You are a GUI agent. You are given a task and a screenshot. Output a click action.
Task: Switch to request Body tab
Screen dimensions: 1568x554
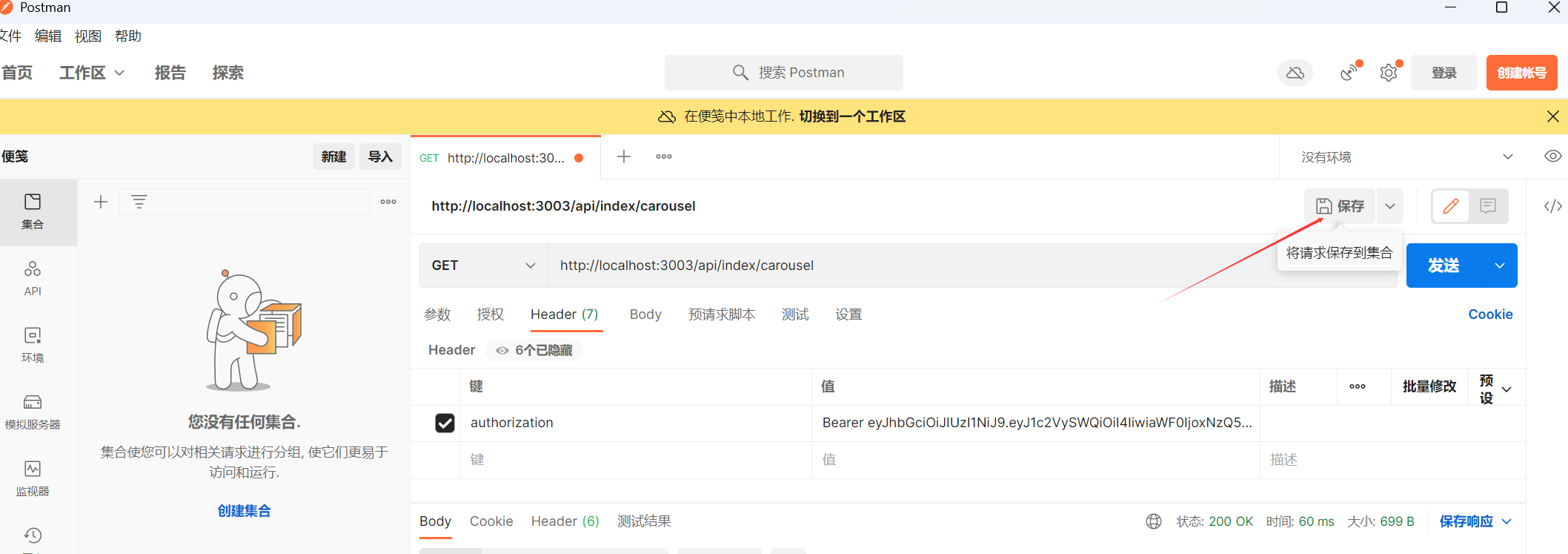click(645, 314)
